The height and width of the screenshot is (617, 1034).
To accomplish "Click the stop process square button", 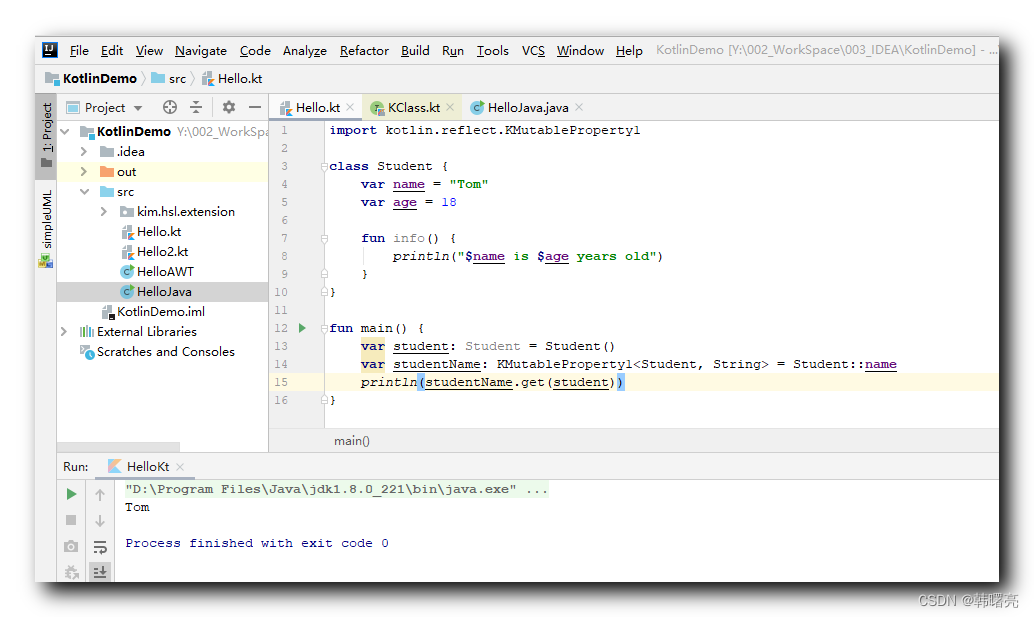I will pos(71,520).
